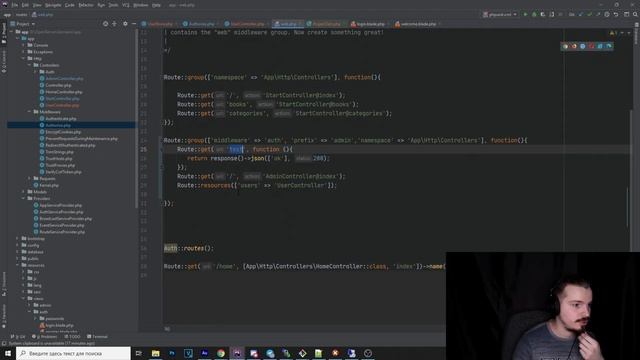The height and width of the screenshot is (360, 640).
Task: Open the Terminal tool window button
Action: (x=98, y=337)
